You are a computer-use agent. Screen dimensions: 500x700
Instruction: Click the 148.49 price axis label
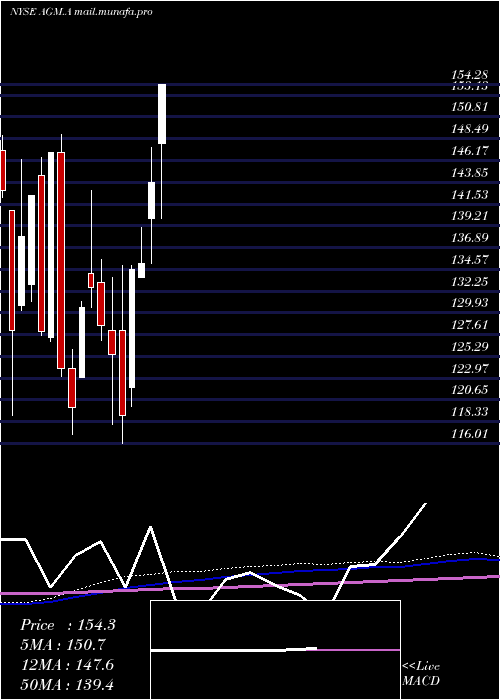click(468, 129)
